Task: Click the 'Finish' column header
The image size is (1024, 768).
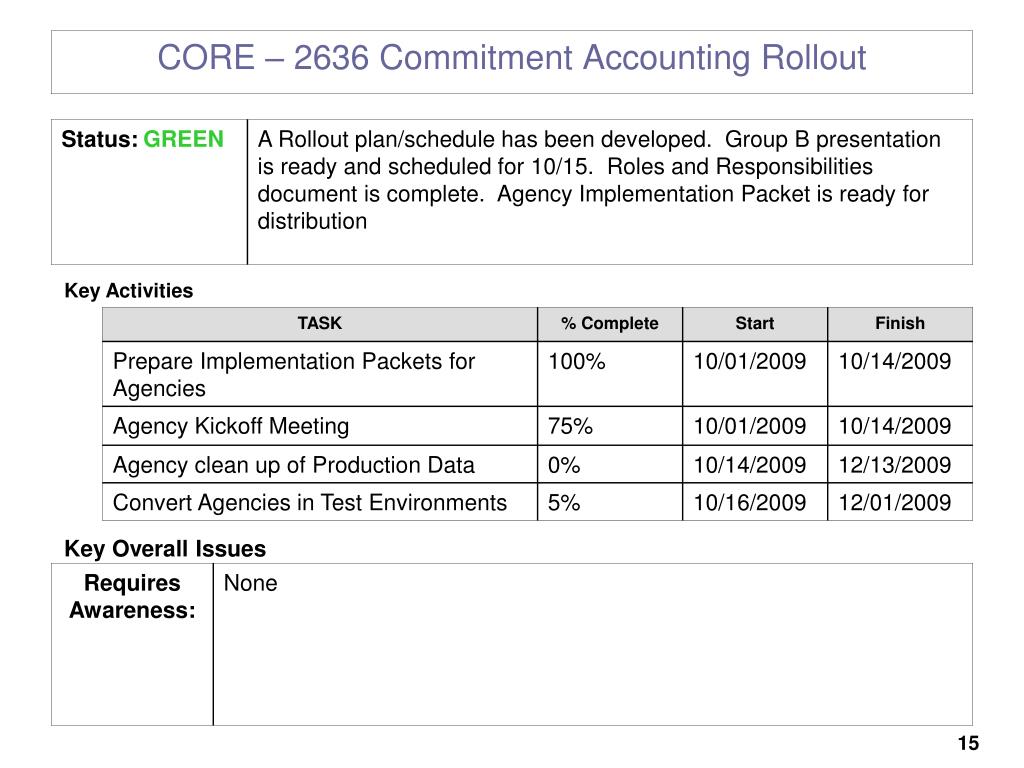Action: (x=900, y=324)
